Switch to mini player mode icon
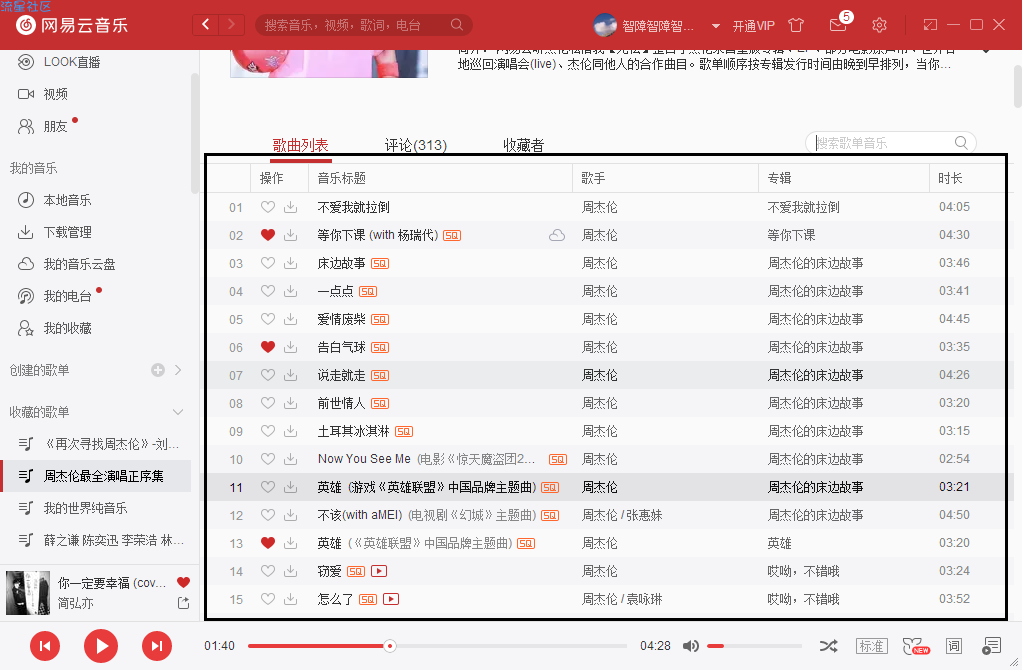This screenshot has height=670, width=1022. [x=930, y=25]
